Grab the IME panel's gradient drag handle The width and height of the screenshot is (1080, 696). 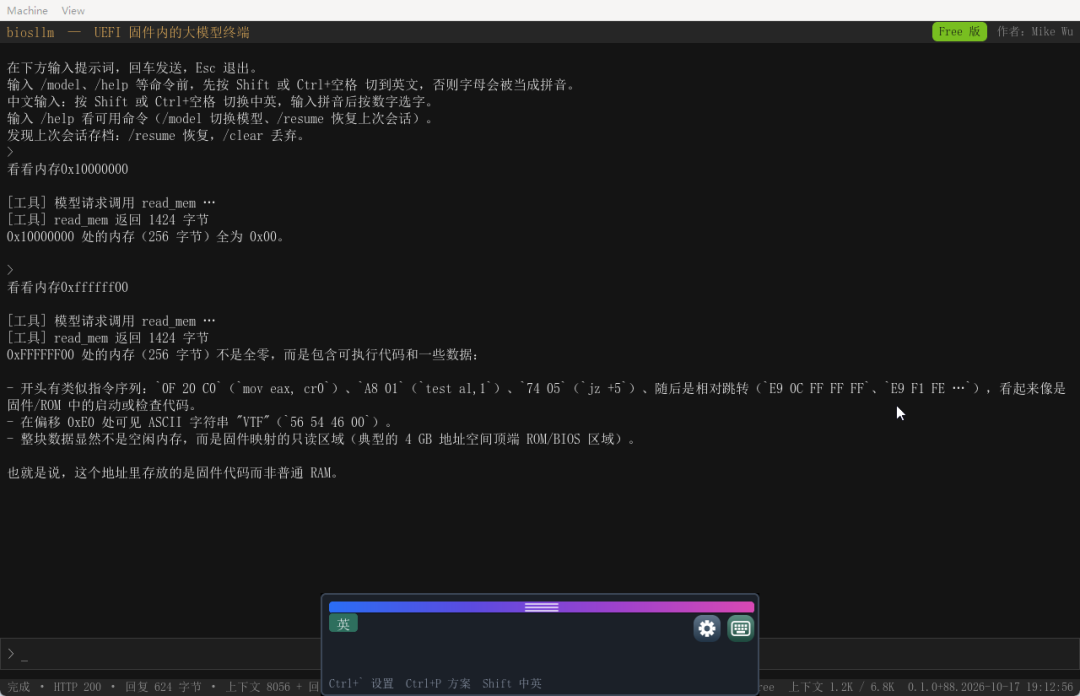point(541,606)
